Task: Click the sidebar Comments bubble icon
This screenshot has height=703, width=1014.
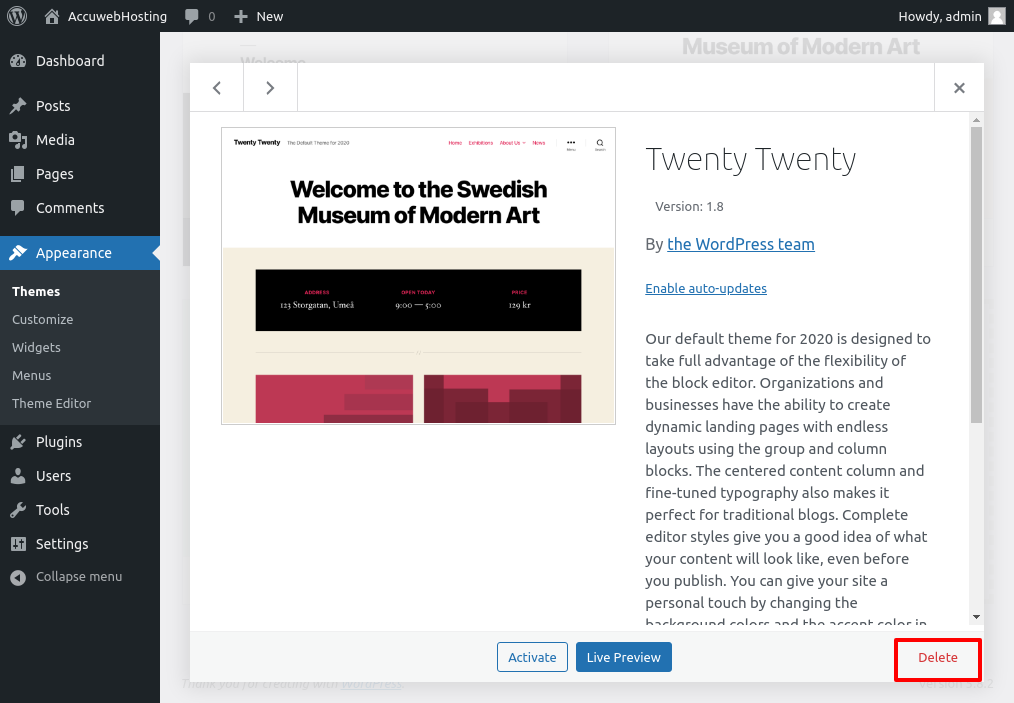Action: (18, 208)
